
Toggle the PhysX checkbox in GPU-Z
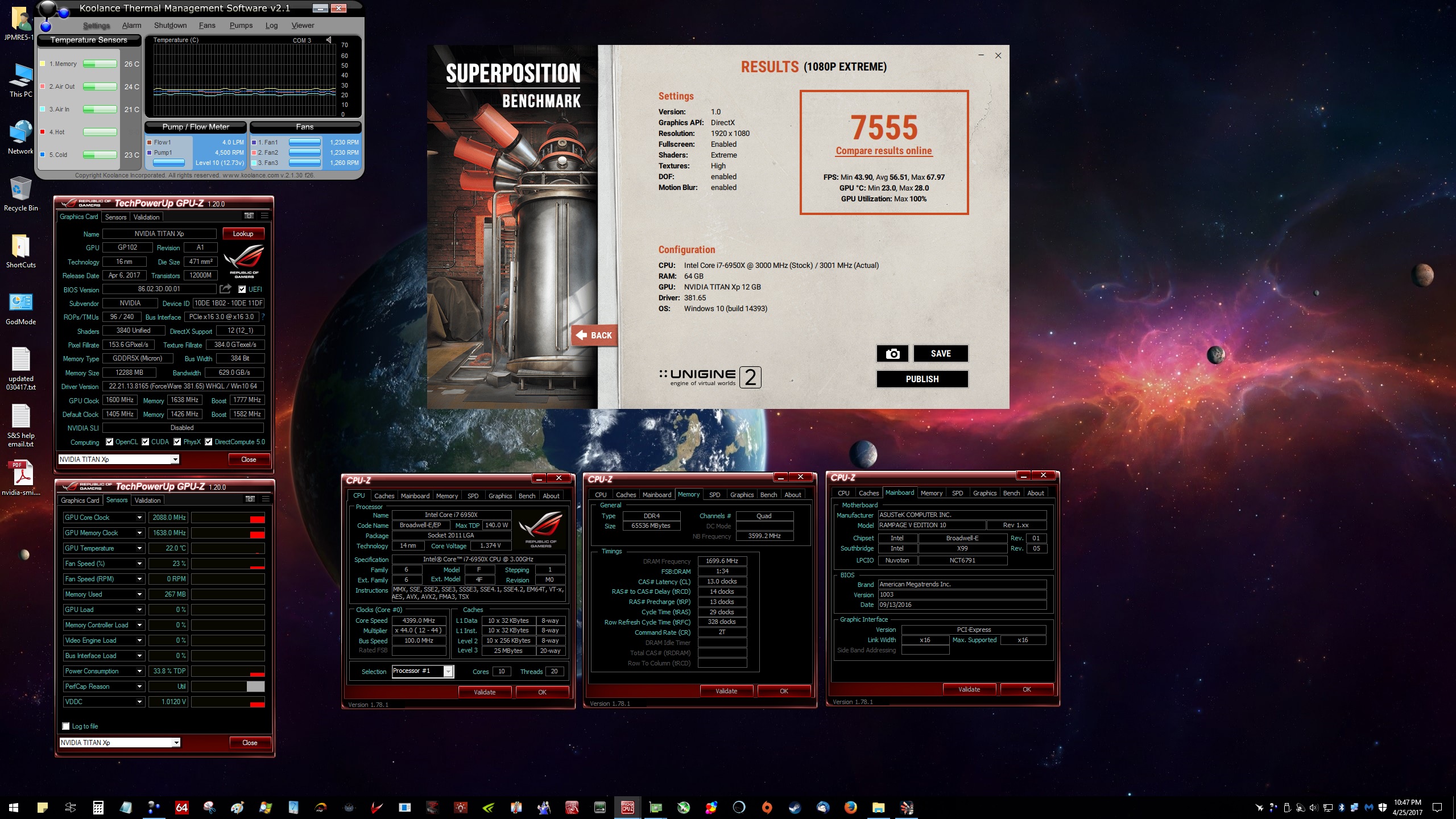tap(177, 442)
